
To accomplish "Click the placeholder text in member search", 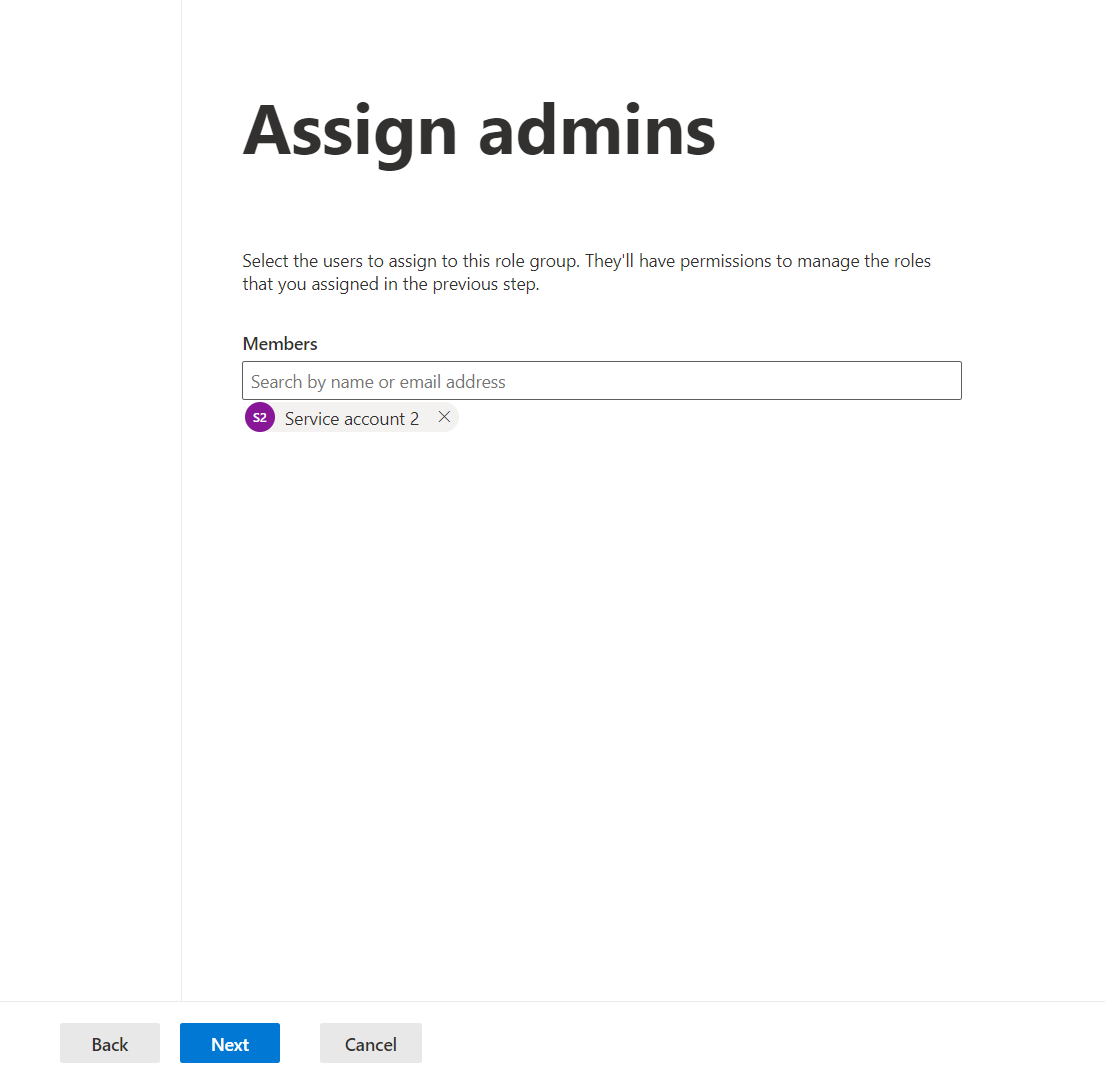I will pos(378,382).
